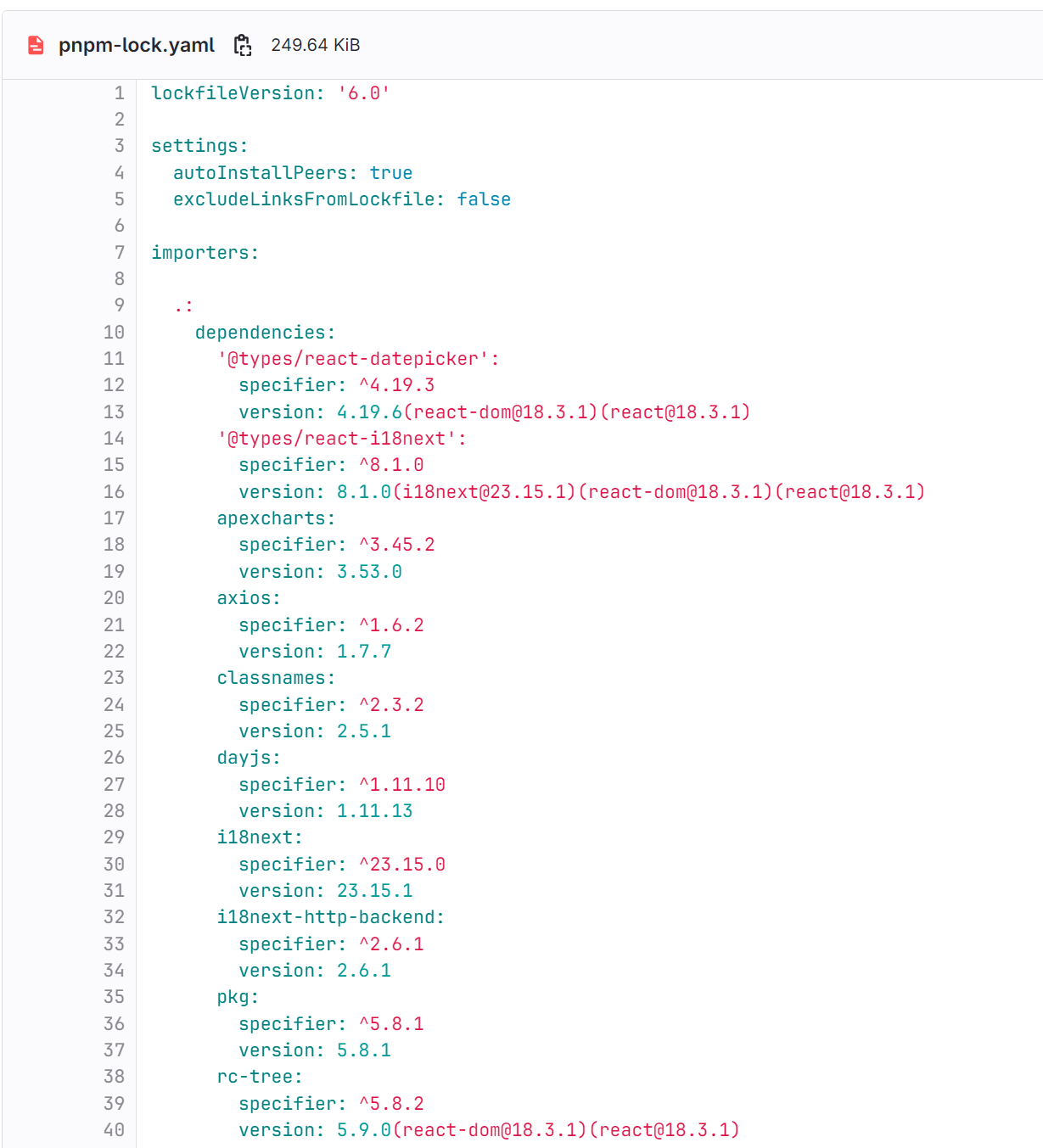Click '@types/react-datepicker' key
This screenshot has height=1148, width=1043.
[358, 358]
